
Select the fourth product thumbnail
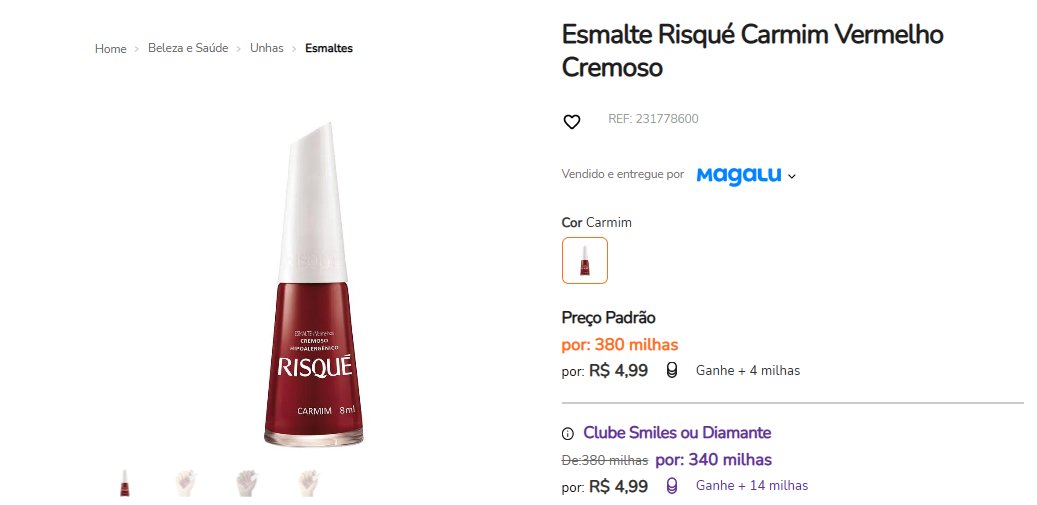308,483
